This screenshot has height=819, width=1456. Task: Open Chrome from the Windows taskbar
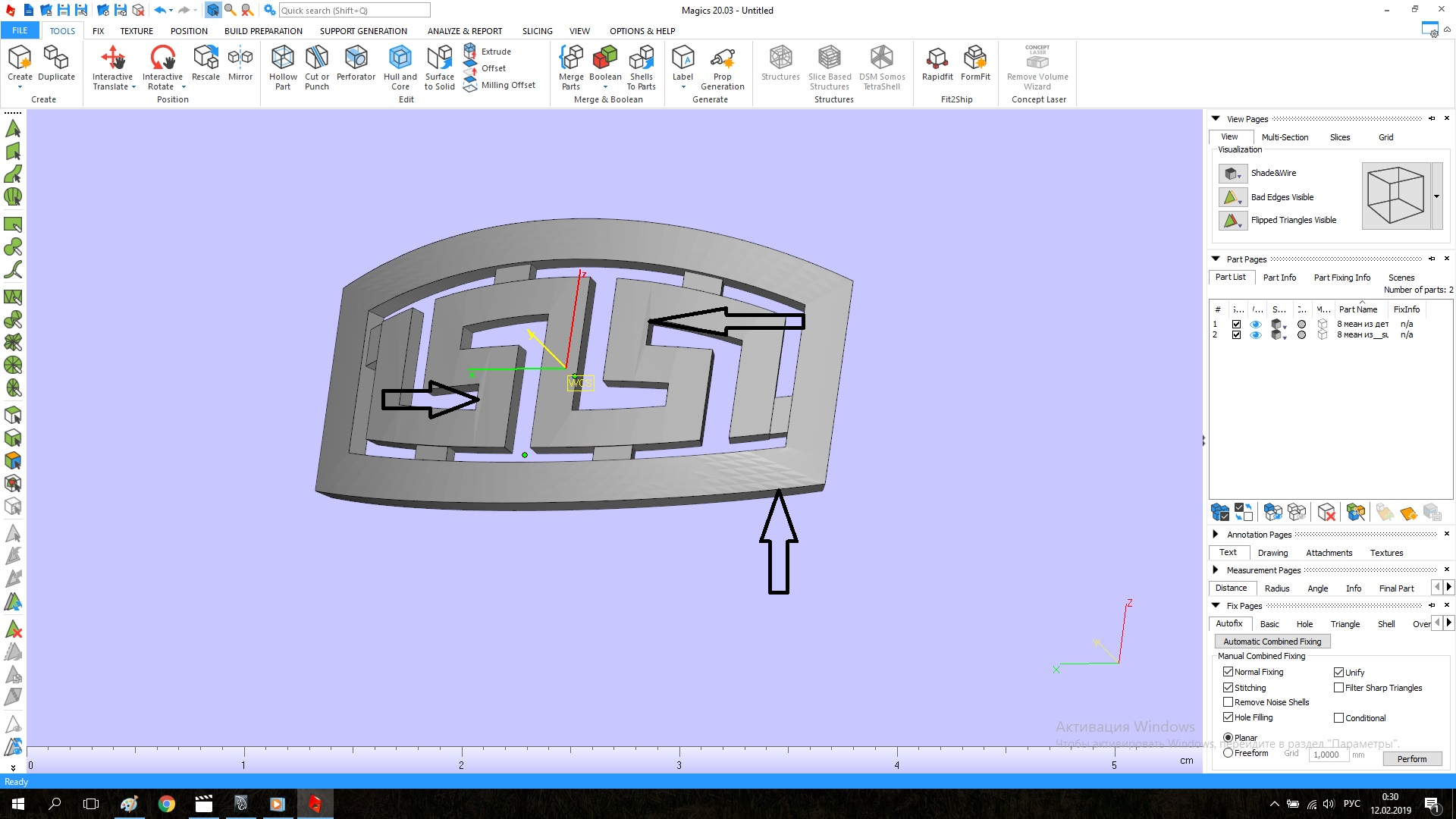click(167, 804)
